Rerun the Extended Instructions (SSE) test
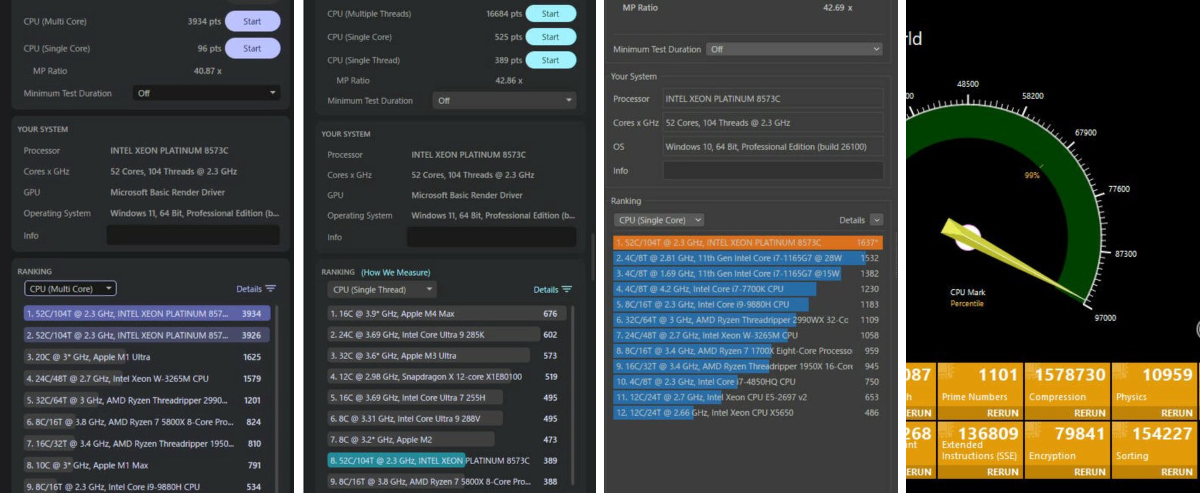 [x=1004, y=472]
